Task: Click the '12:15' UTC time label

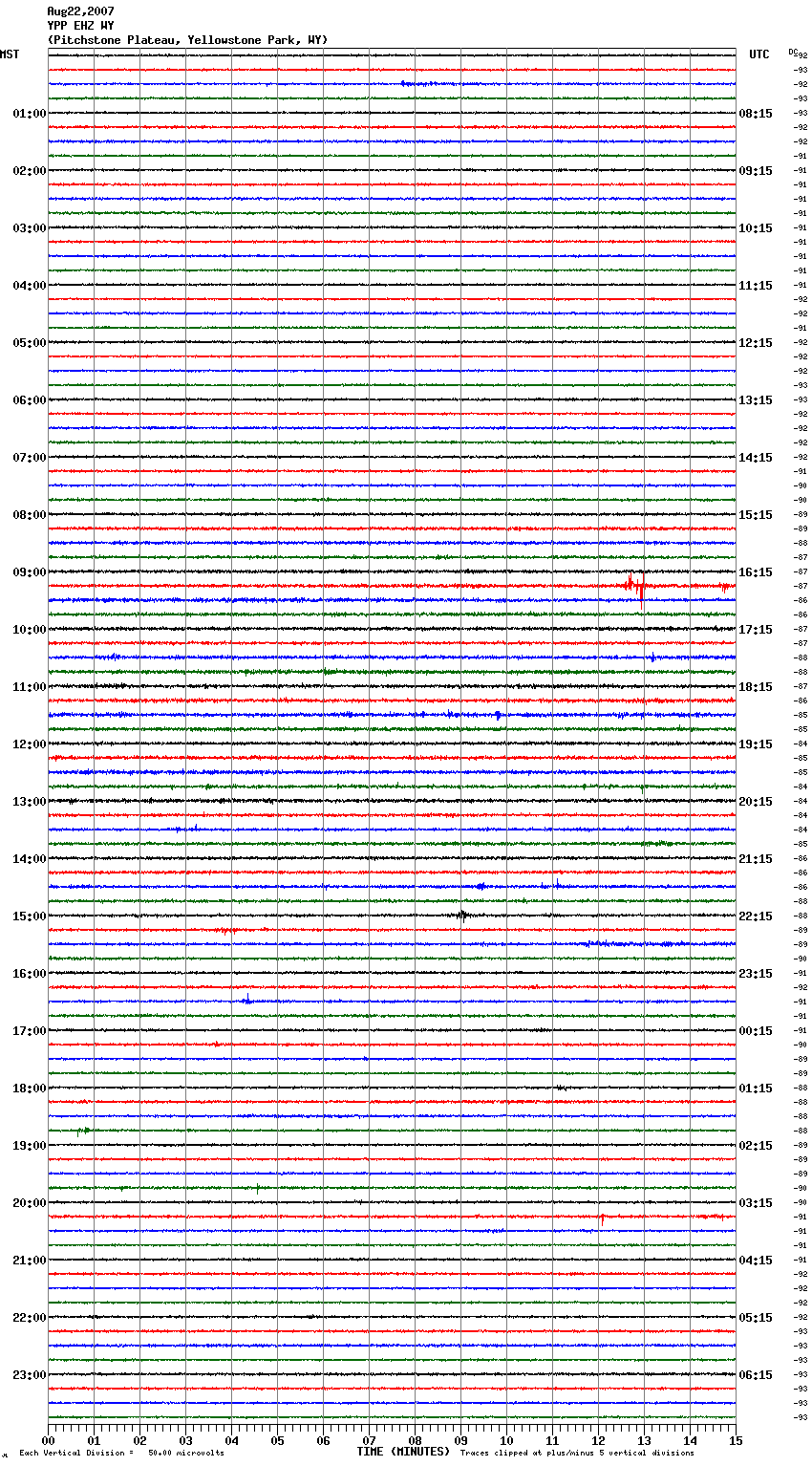Action: tap(756, 343)
